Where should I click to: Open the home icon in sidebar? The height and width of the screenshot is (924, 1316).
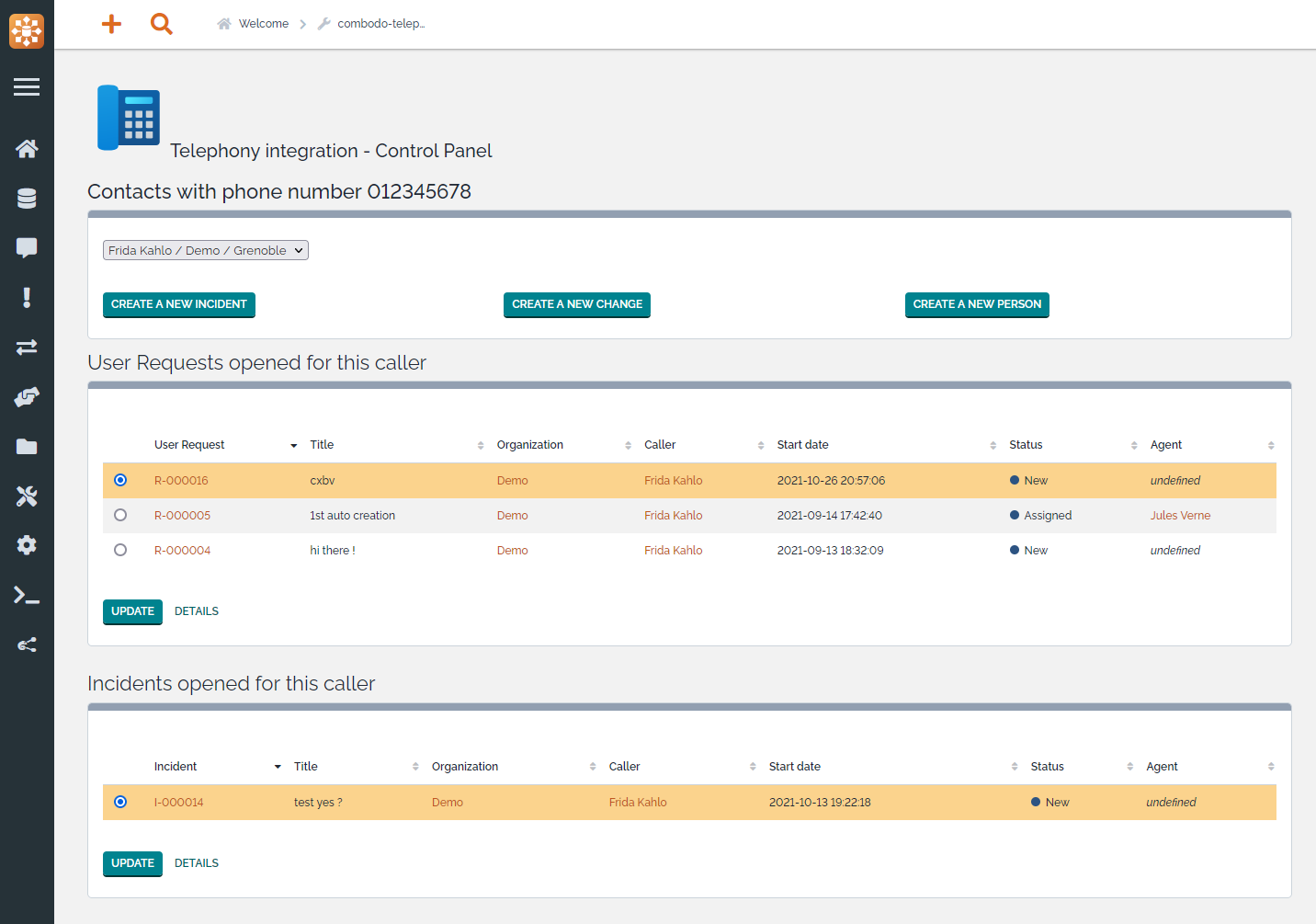coord(27,149)
